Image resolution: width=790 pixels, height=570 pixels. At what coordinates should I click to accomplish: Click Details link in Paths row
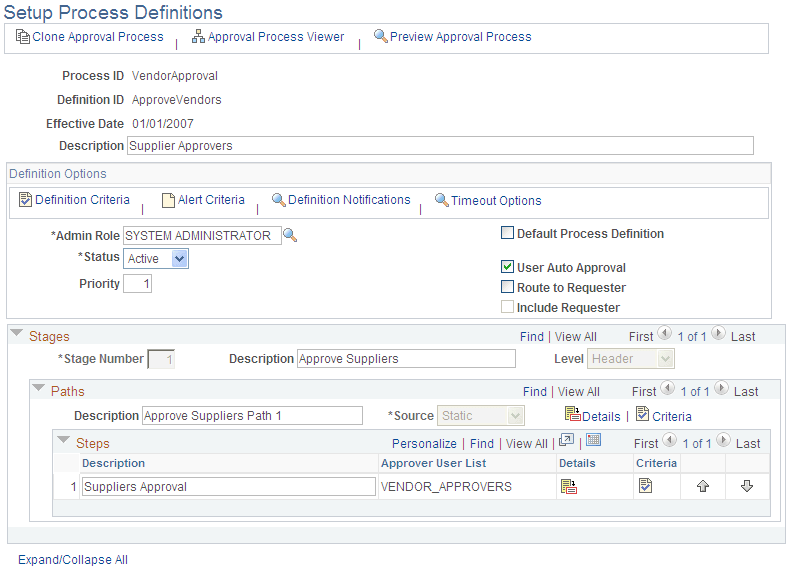pos(601,417)
